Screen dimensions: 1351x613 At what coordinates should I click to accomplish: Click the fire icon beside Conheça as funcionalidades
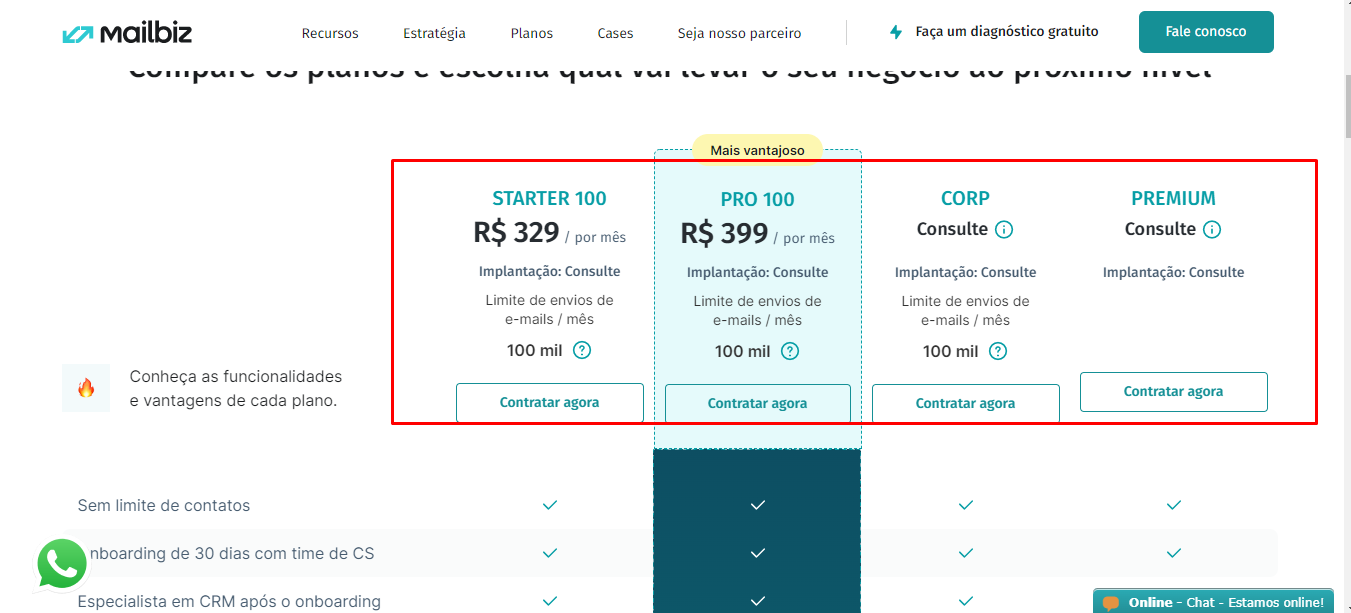[x=86, y=388]
